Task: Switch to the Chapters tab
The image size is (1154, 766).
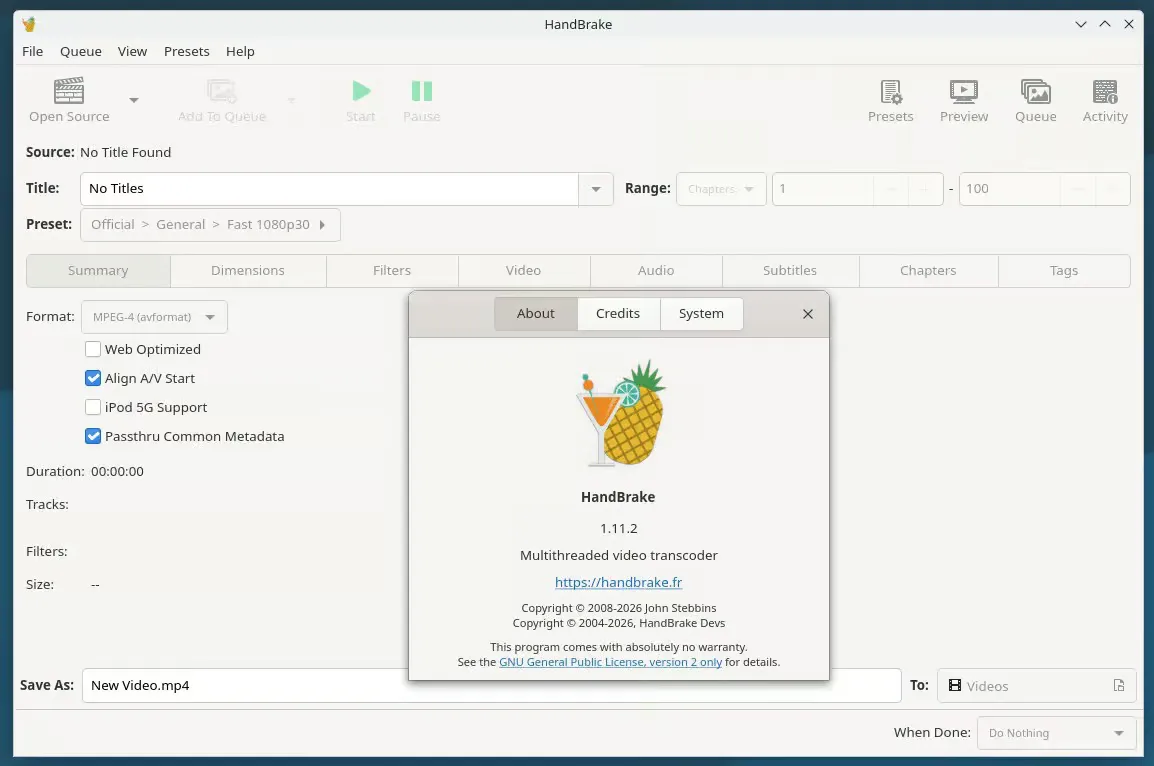Action: point(928,271)
